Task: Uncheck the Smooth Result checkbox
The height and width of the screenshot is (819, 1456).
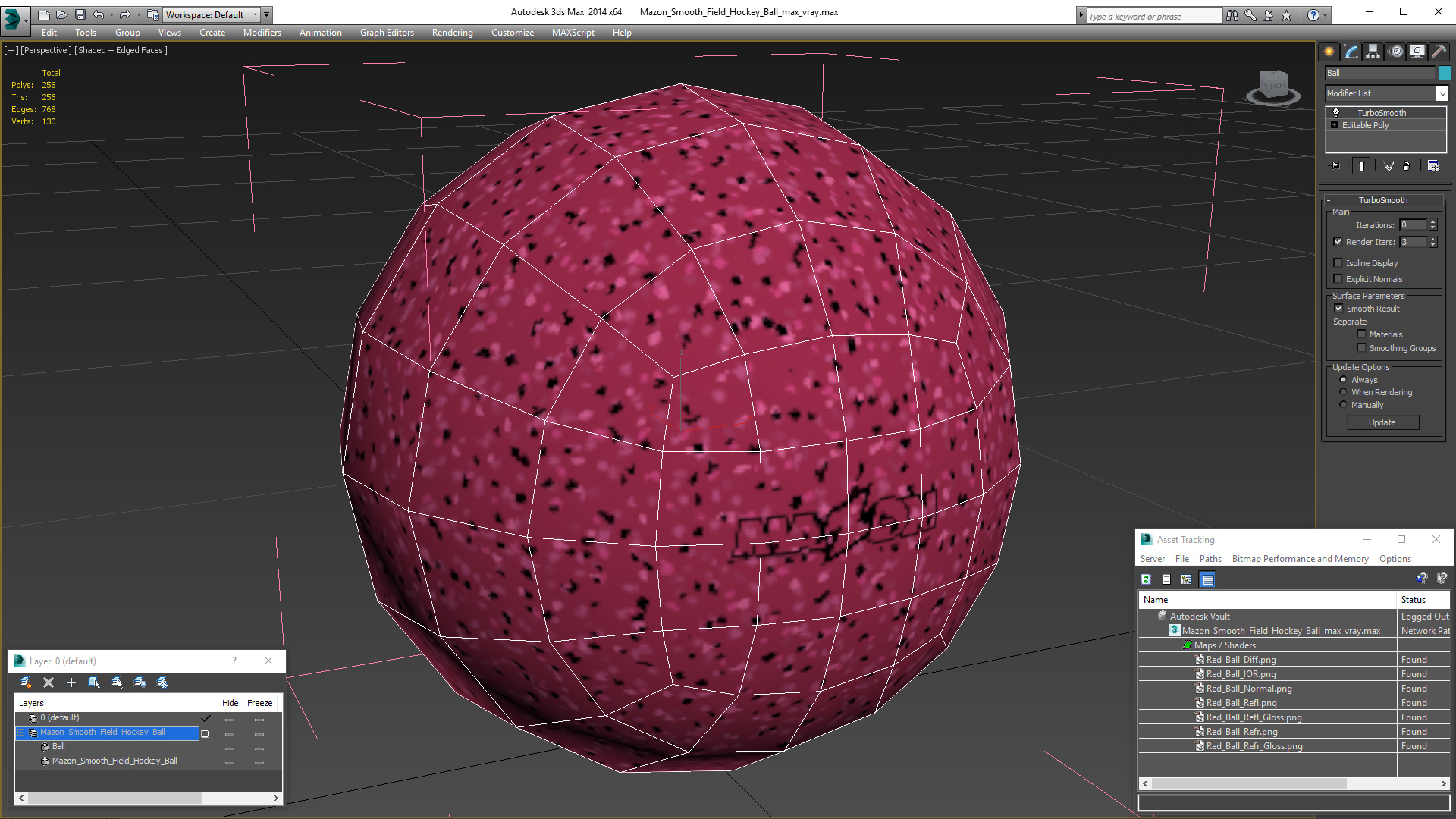Action: coord(1338,309)
